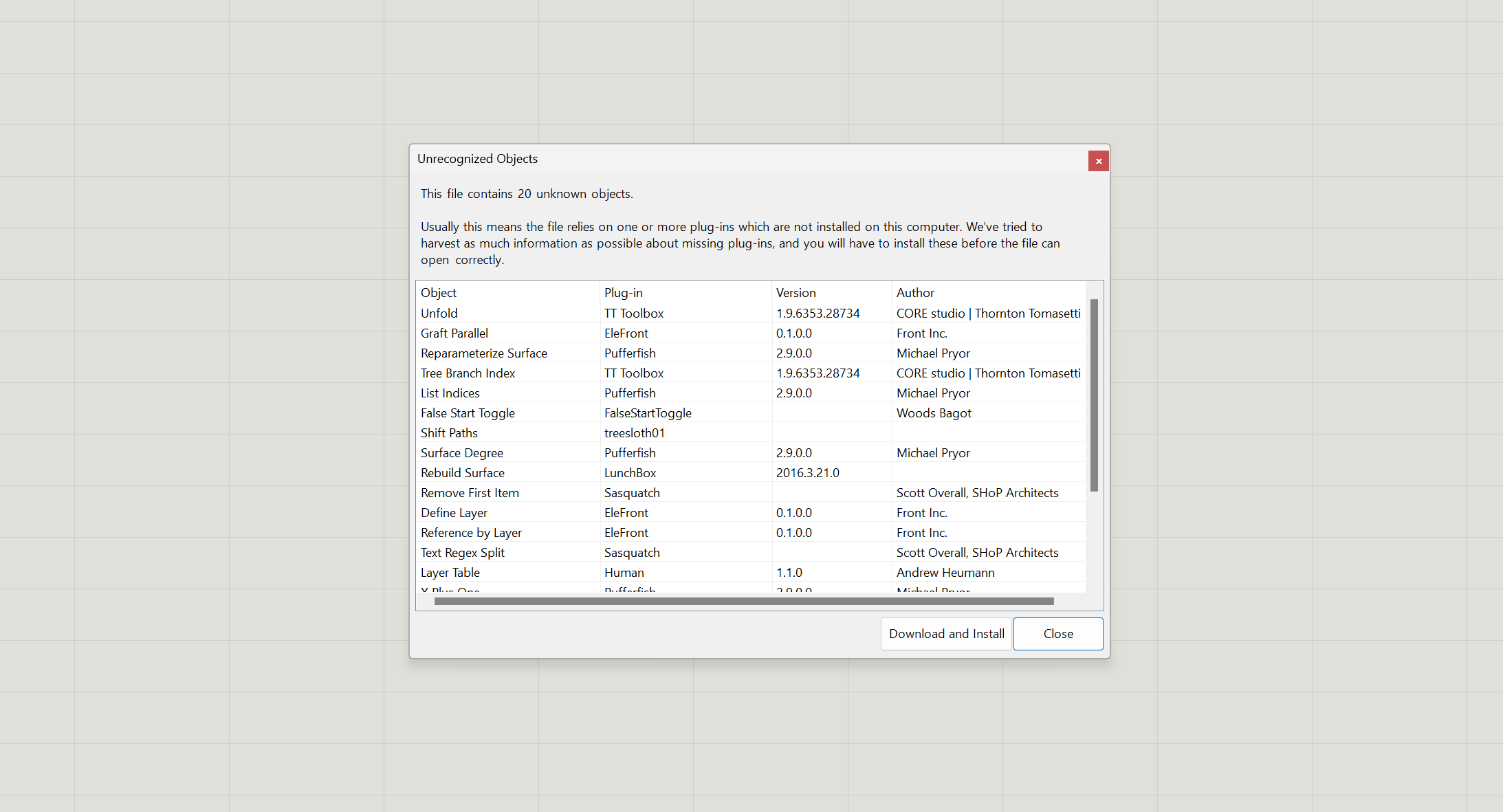Sort by Version column header

coord(796,293)
